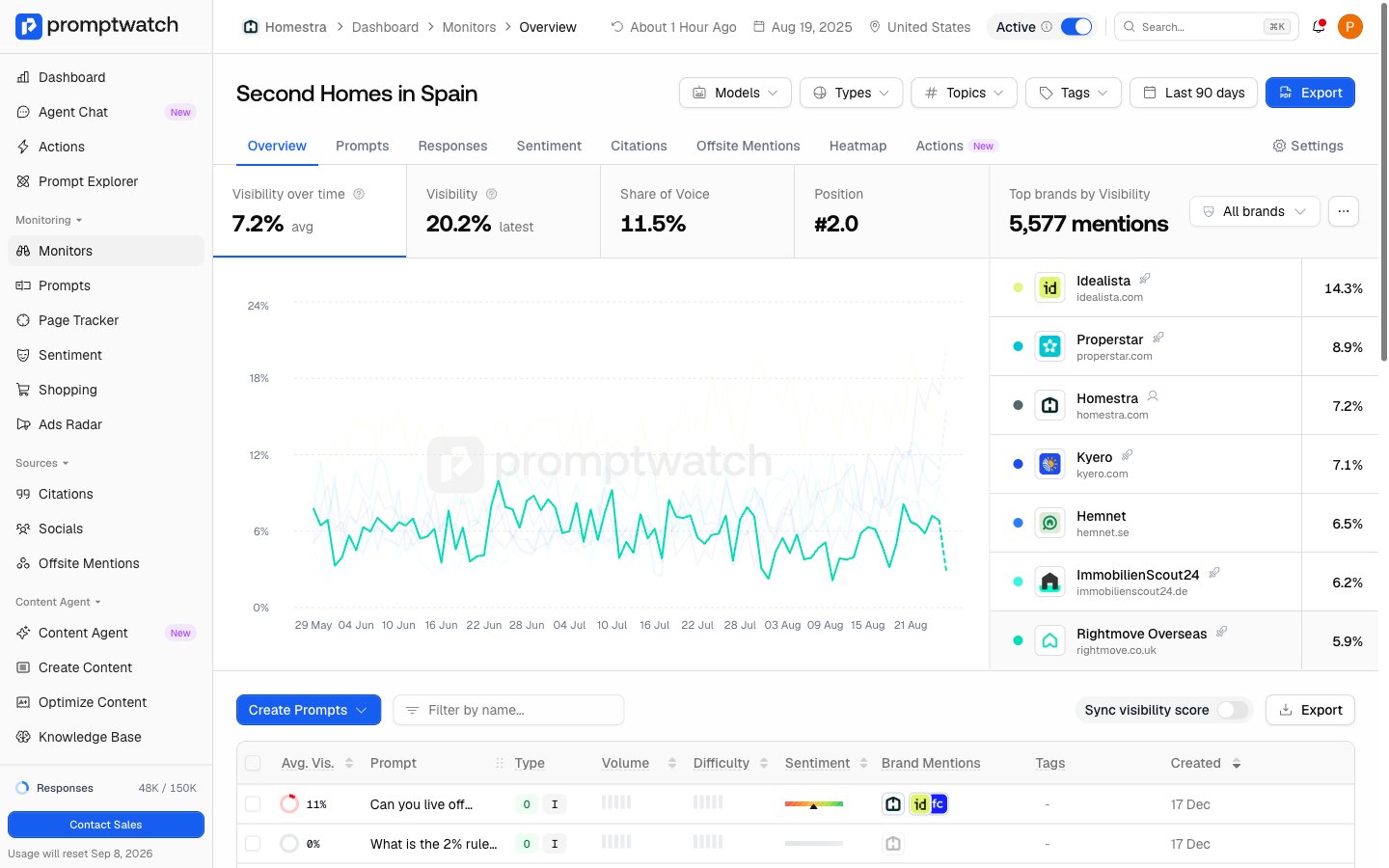Open the All brands dropdown
Viewport: 1389px width, 868px height.
[x=1254, y=211]
